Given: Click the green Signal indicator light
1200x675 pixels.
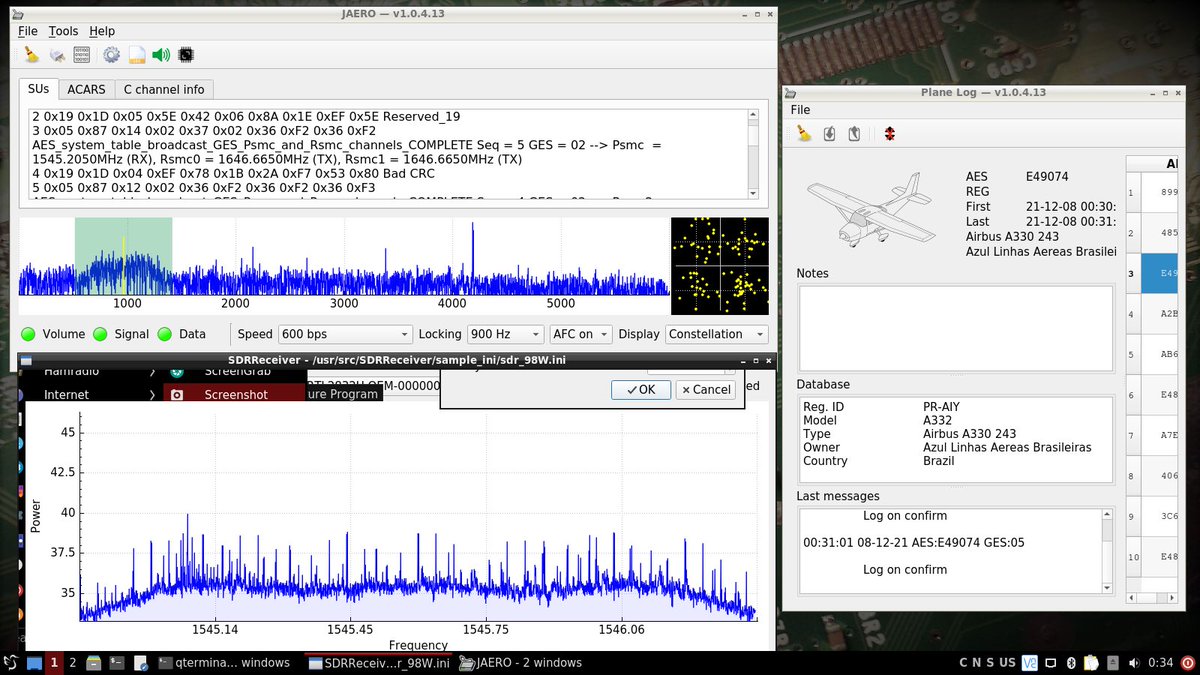Looking at the screenshot, I should pyautogui.click(x=100, y=334).
